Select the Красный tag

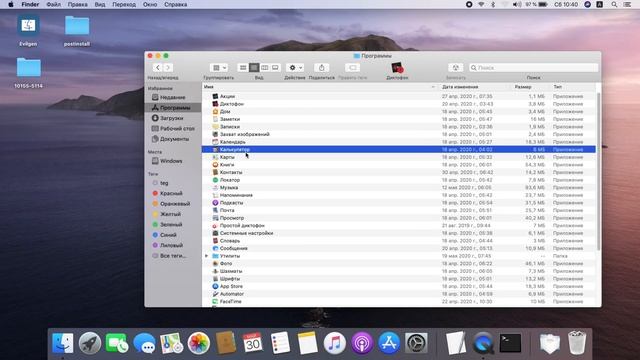pos(172,193)
